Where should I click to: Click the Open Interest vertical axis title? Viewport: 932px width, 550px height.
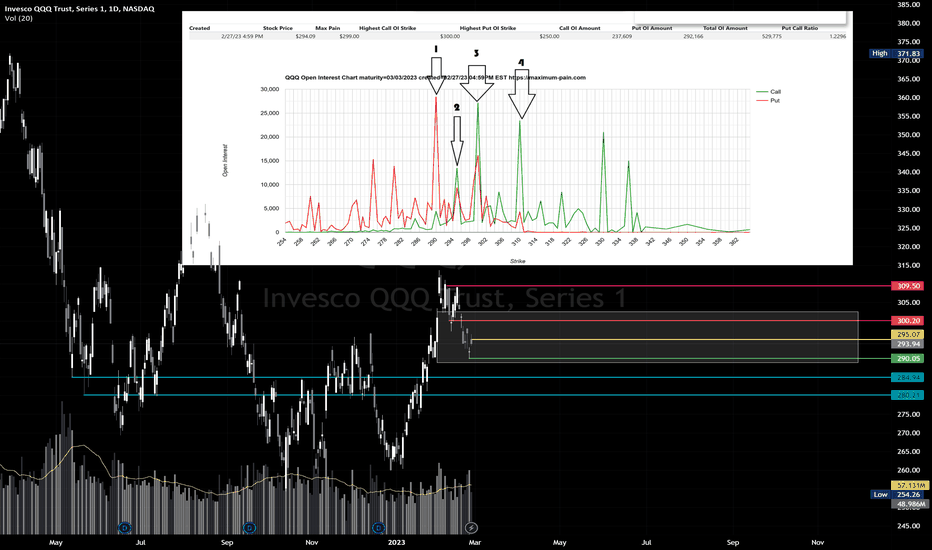(225, 161)
